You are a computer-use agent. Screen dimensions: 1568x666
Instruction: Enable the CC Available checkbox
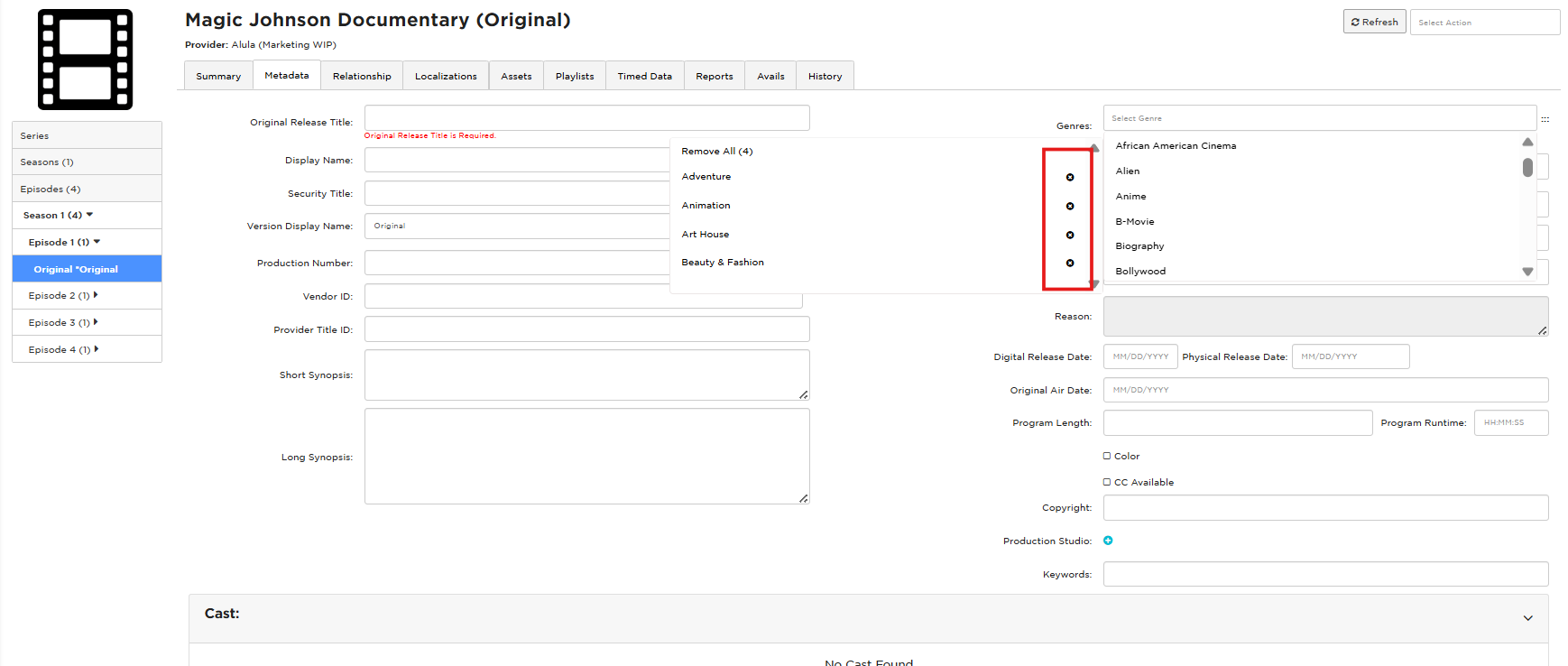coord(1107,482)
